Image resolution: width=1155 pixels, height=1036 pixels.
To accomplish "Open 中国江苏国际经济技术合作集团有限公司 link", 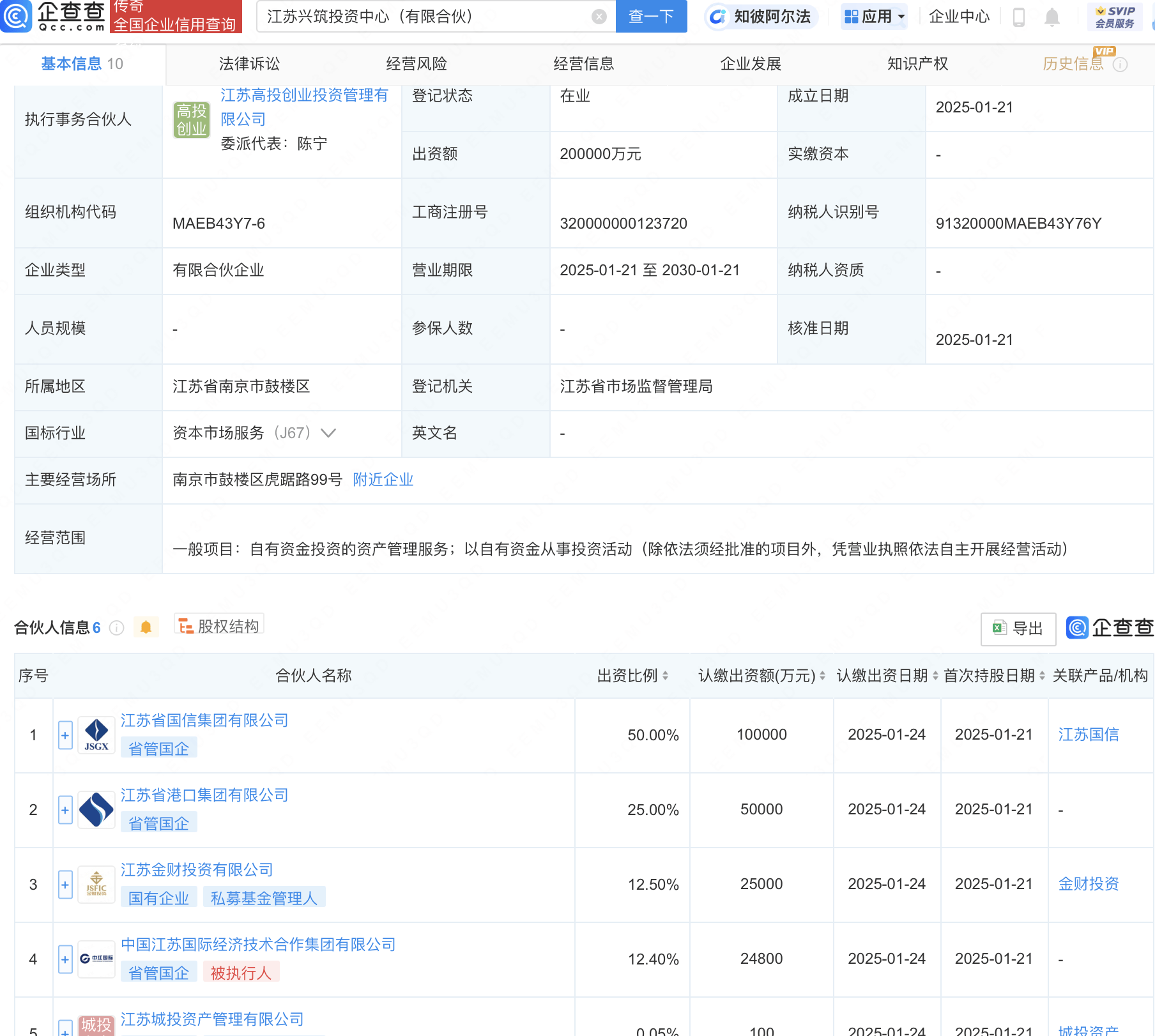I will coord(258,945).
